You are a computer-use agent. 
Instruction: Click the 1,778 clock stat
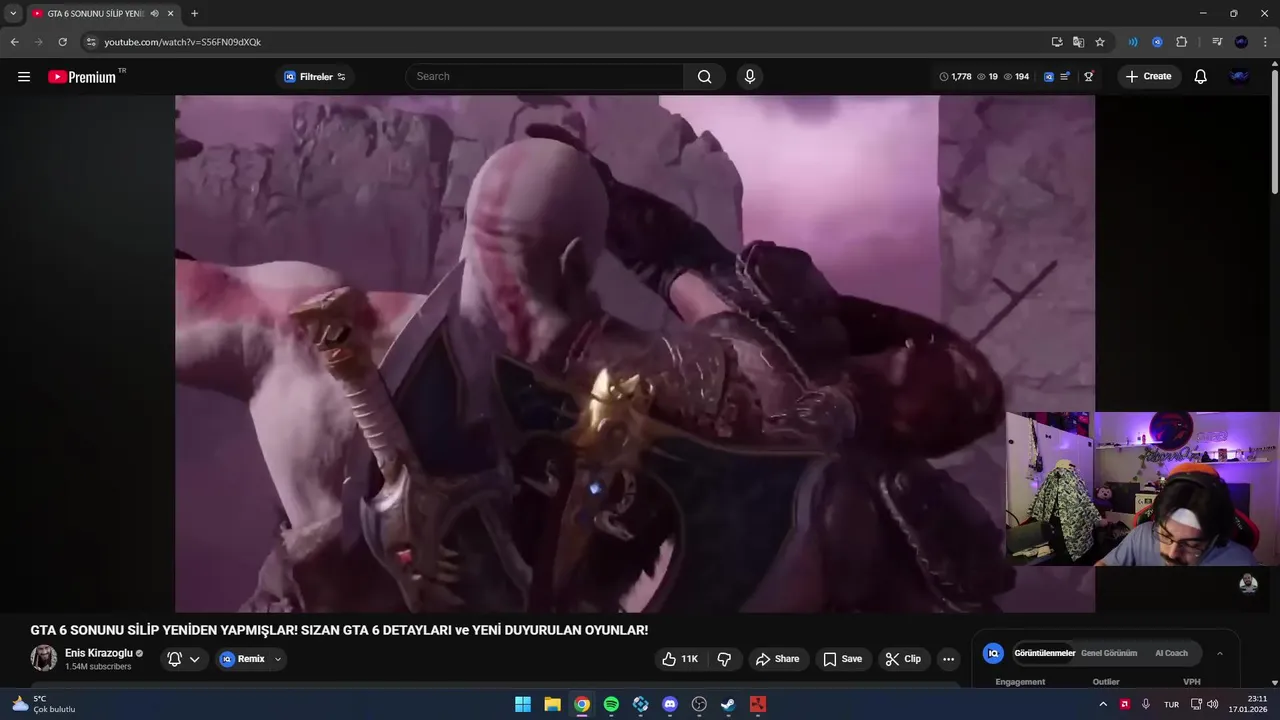(956, 77)
